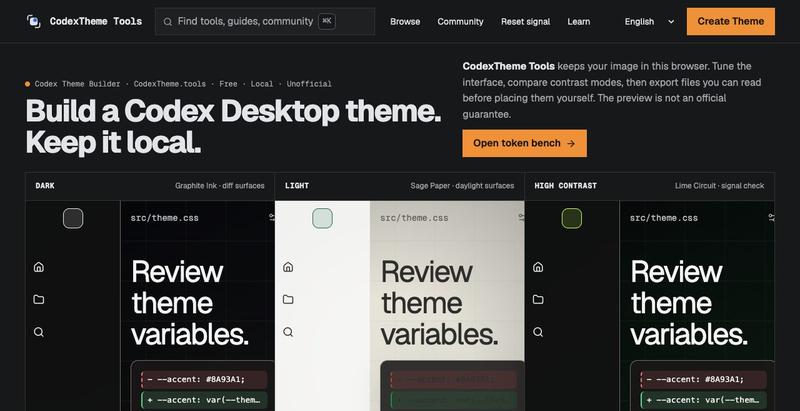Click the search icon in High Contrast preview
Screen dimensions: 800x411
538,332
